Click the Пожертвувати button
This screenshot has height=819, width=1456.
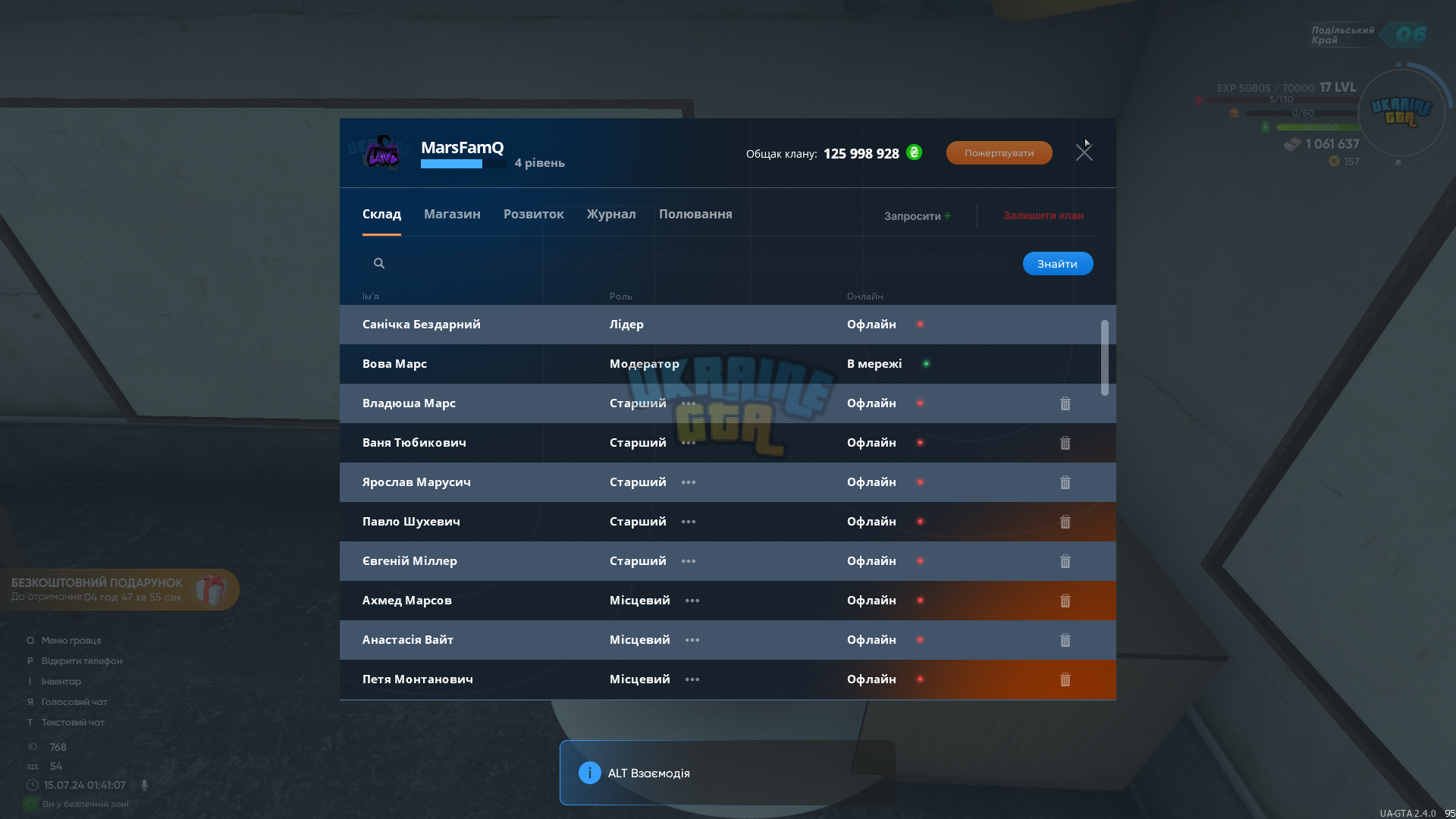click(999, 152)
